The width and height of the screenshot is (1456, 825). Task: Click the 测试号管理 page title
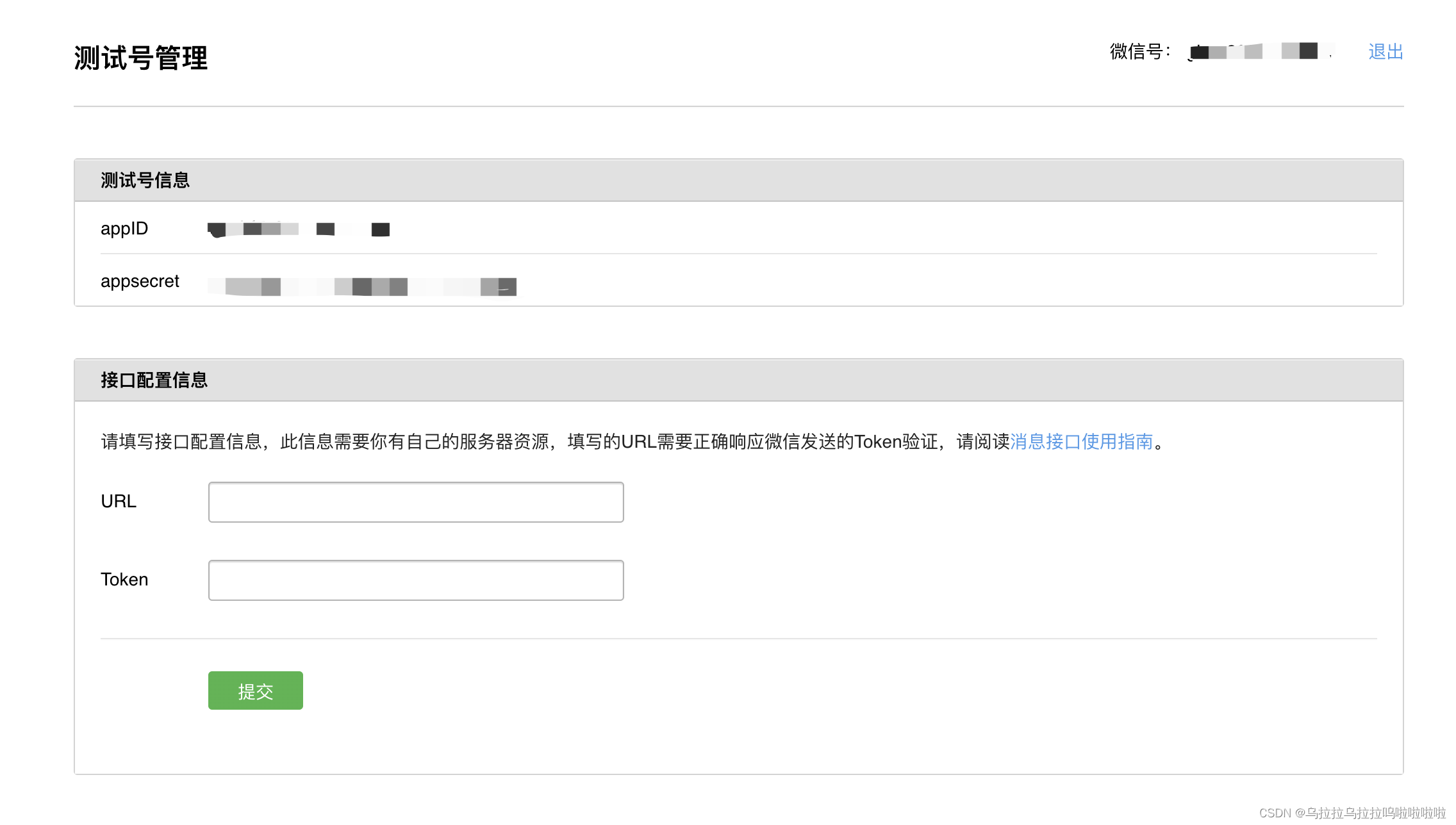tap(141, 58)
